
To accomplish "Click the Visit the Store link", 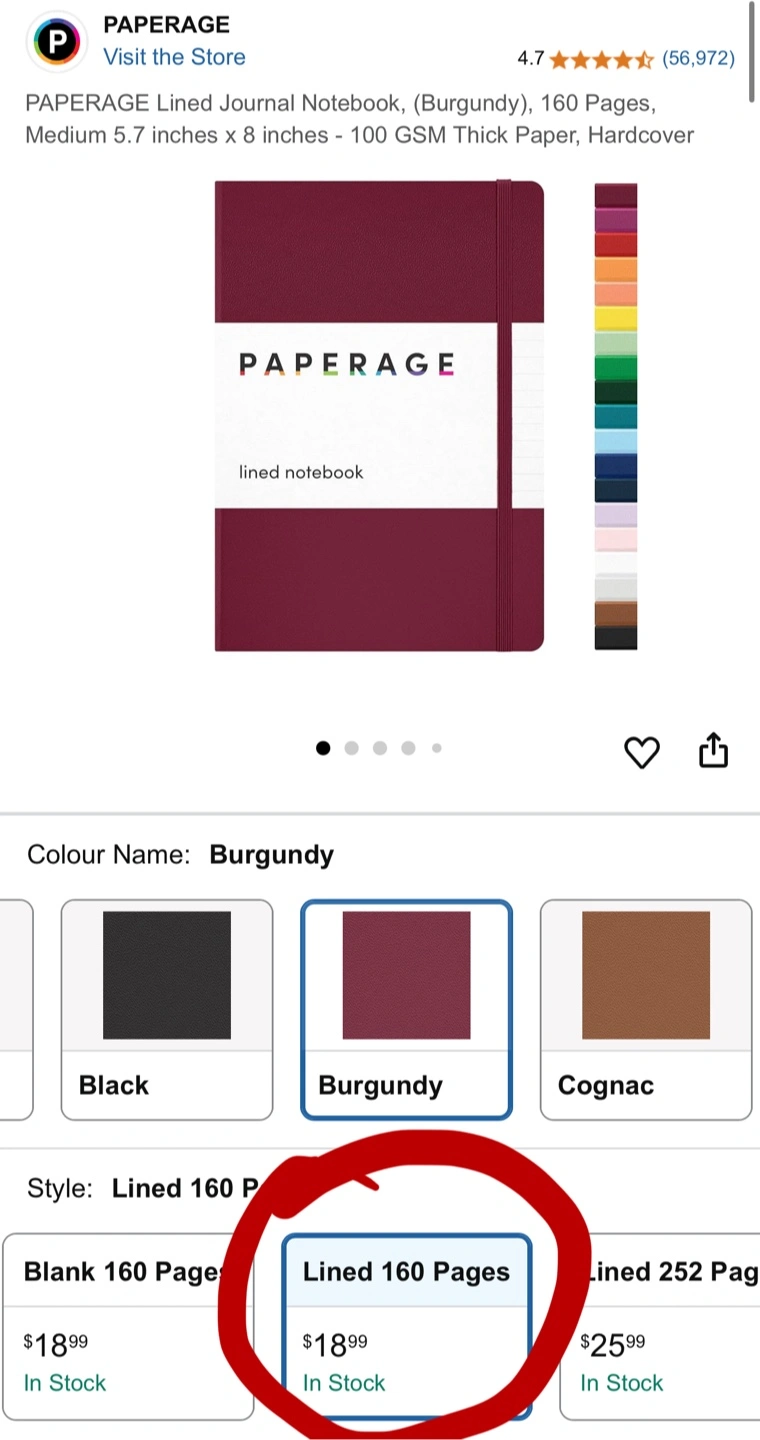I will 174,57.
